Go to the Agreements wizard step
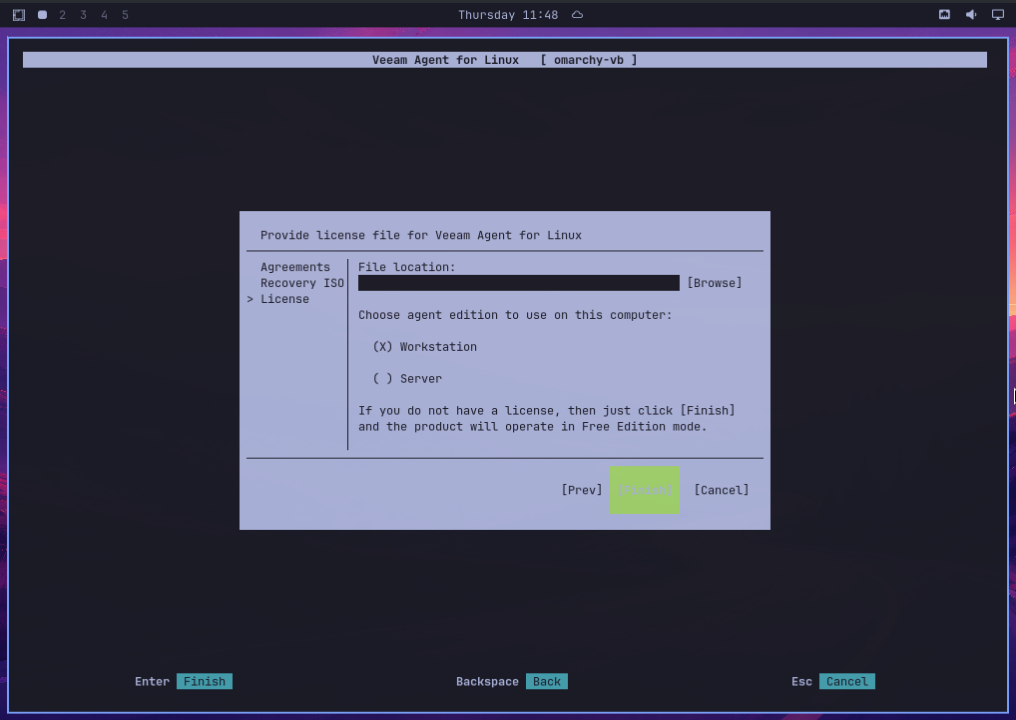 coord(295,267)
